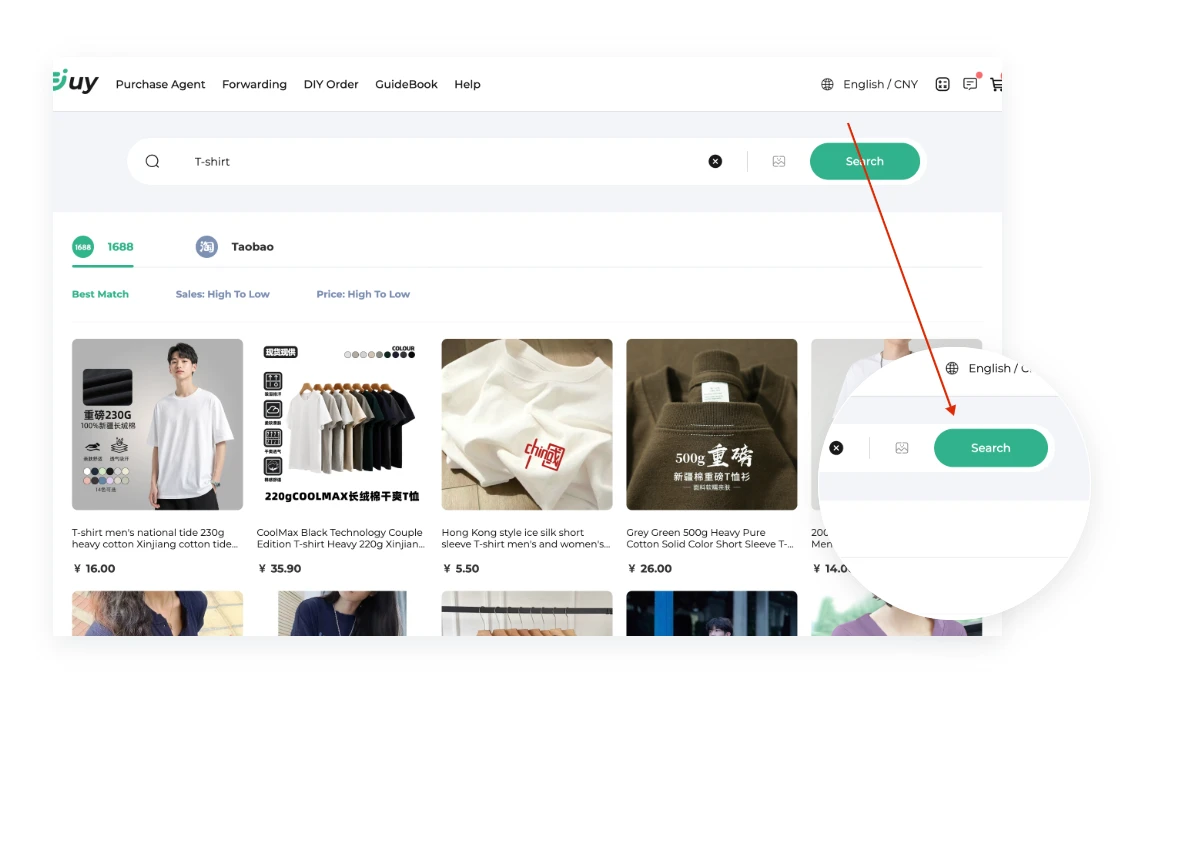
Task: Switch to the Taobao tab
Action: point(252,246)
